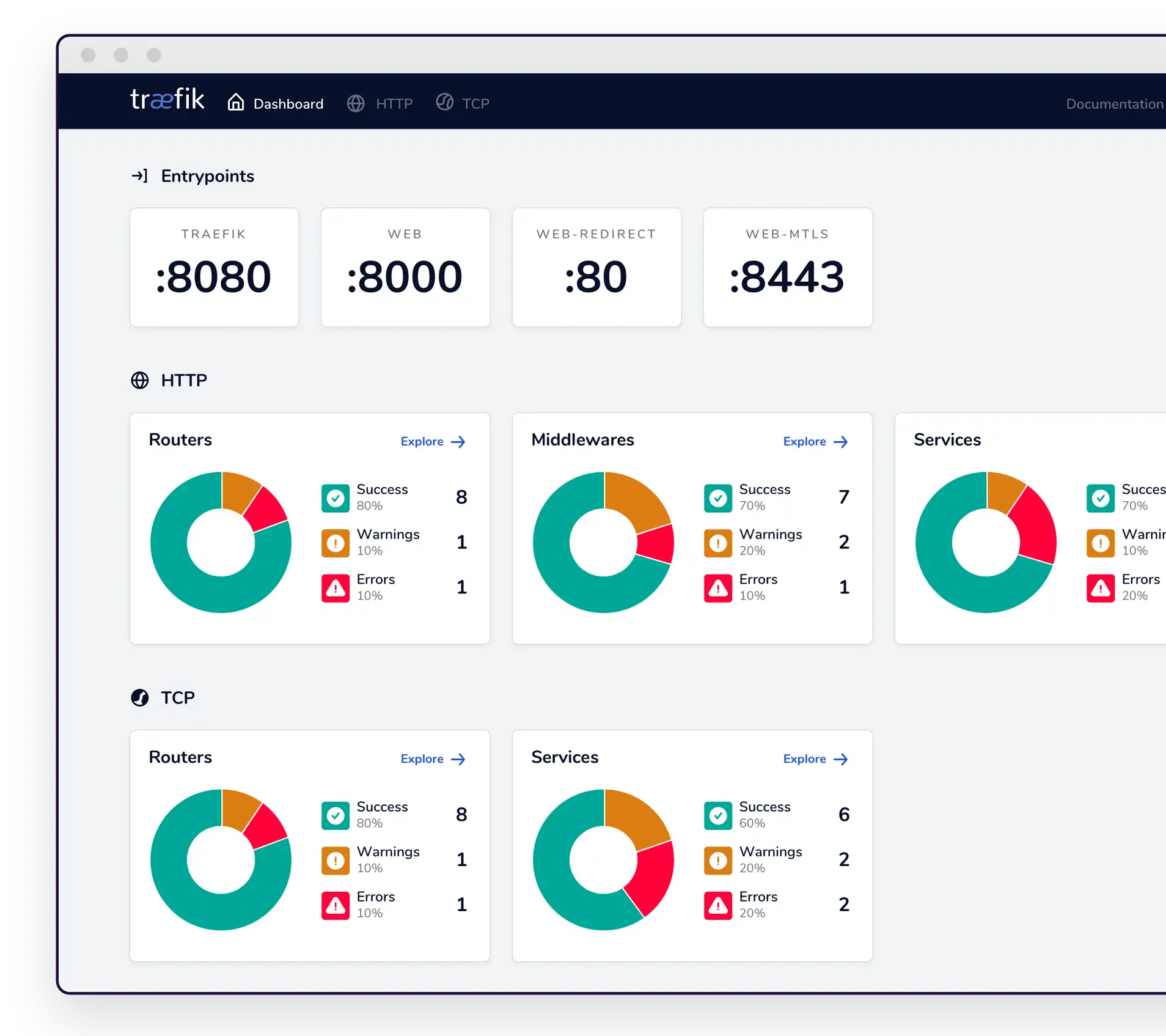The image size is (1166, 1036).
Task: Click Explore in the Middlewares card
Action: pyautogui.click(x=815, y=441)
